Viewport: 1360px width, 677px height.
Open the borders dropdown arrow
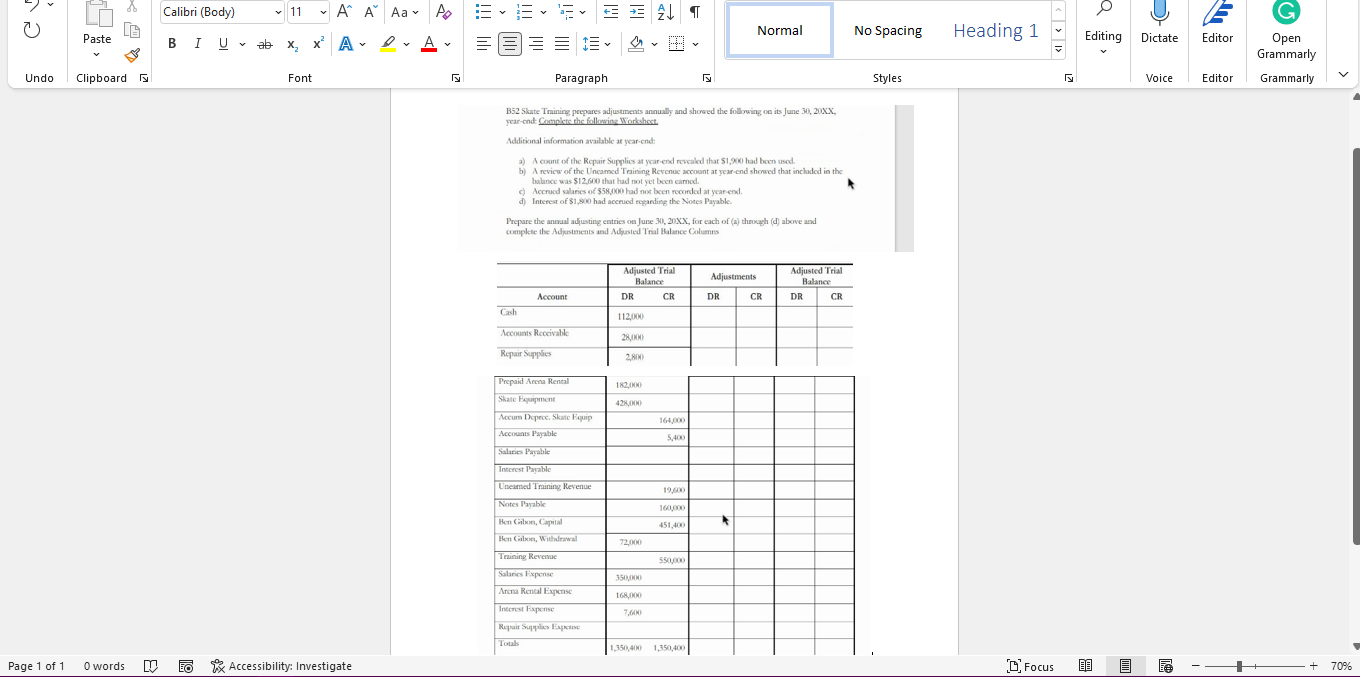point(695,44)
